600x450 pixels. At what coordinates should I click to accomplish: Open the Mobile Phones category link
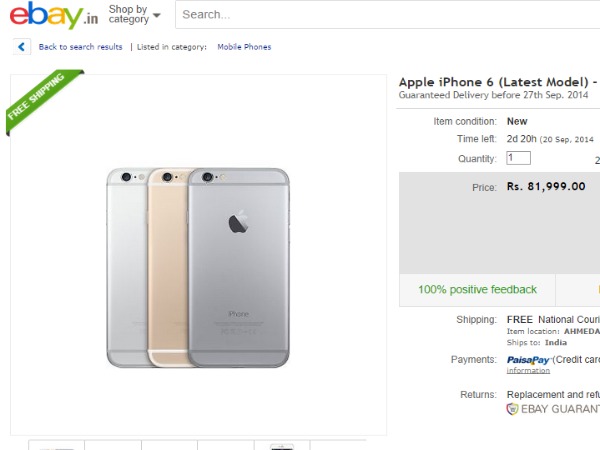coord(244,47)
